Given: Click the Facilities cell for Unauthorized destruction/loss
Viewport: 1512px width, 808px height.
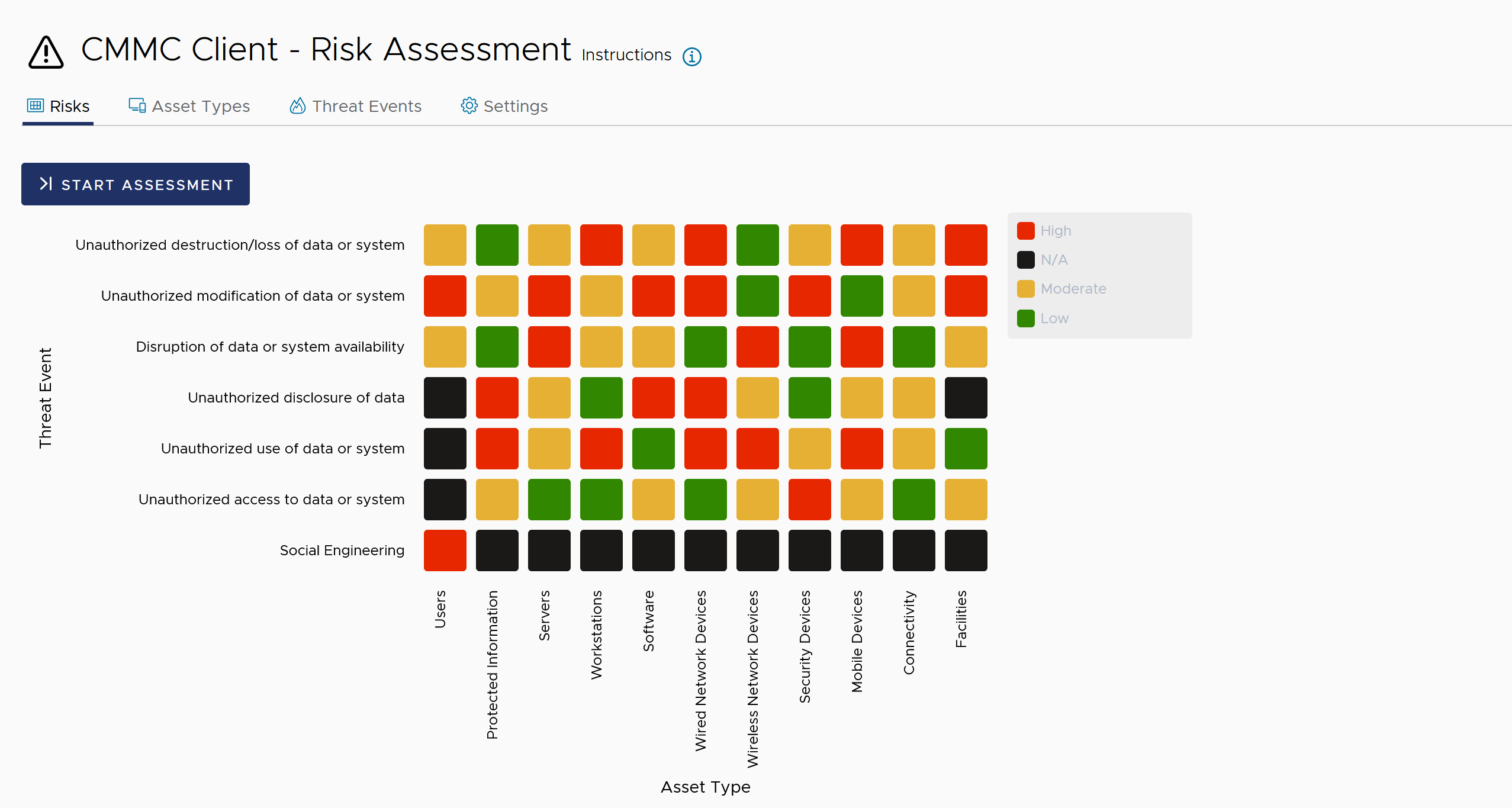Looking at the screenshot, I should pos(966,244).
